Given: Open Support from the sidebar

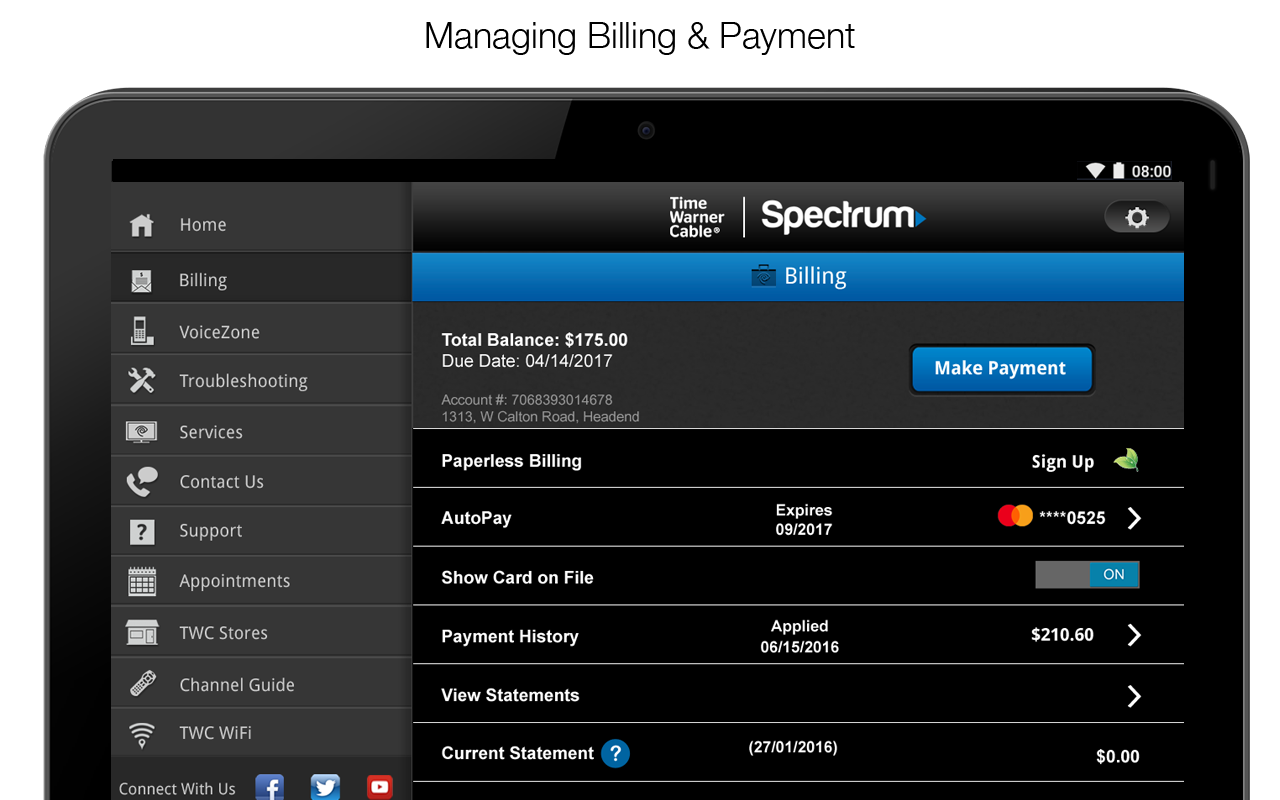Looking at the screenshot, I should (x=261, y=531).
